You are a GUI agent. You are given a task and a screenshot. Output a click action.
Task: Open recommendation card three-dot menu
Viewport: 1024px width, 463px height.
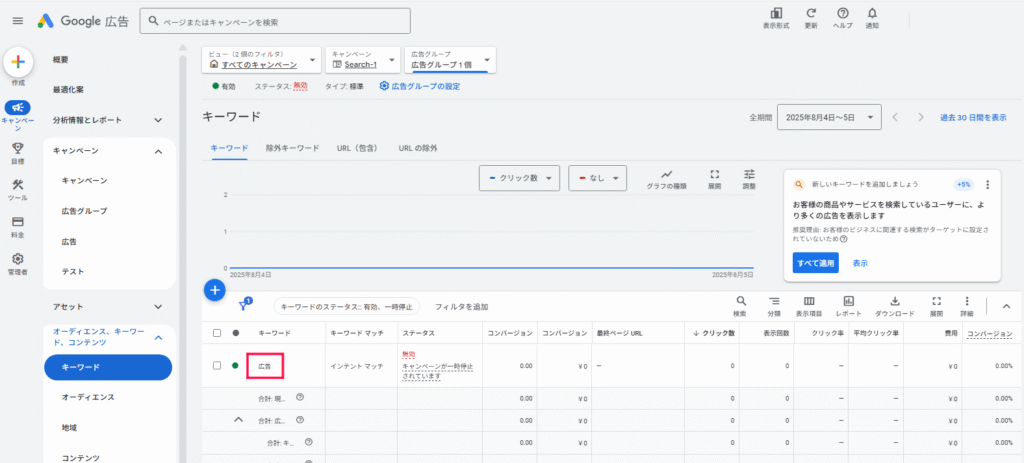point(987,184)
